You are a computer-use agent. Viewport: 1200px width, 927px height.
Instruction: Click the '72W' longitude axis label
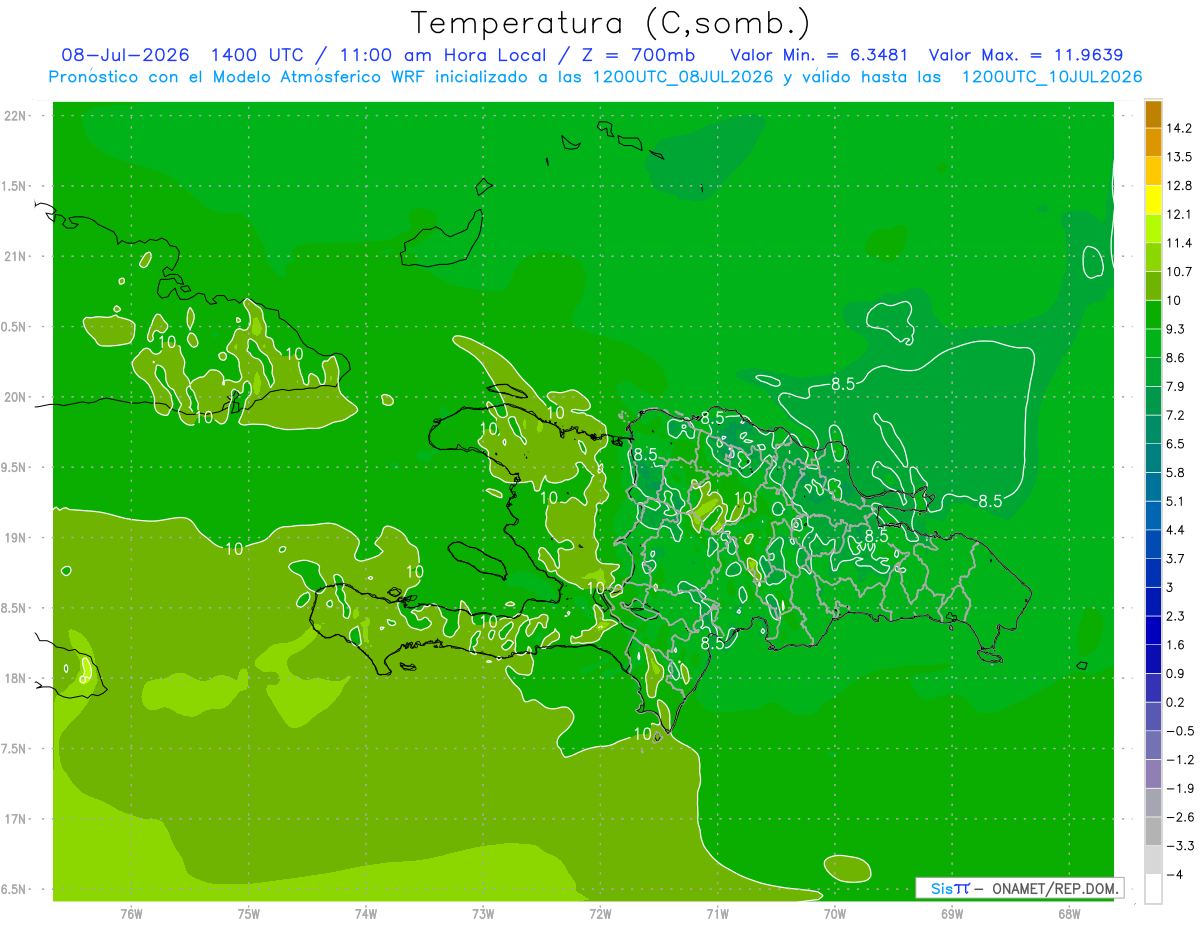click(600, 914)
